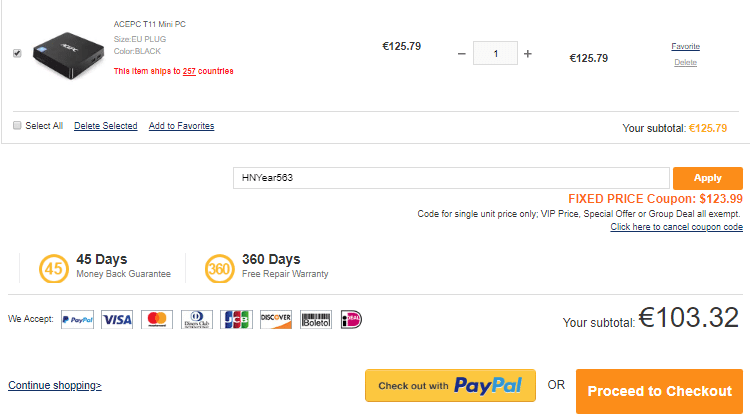Viewport: 750px width, 420px height.
Task: Click the Mastercard payment icon
Action: (156, 320)
